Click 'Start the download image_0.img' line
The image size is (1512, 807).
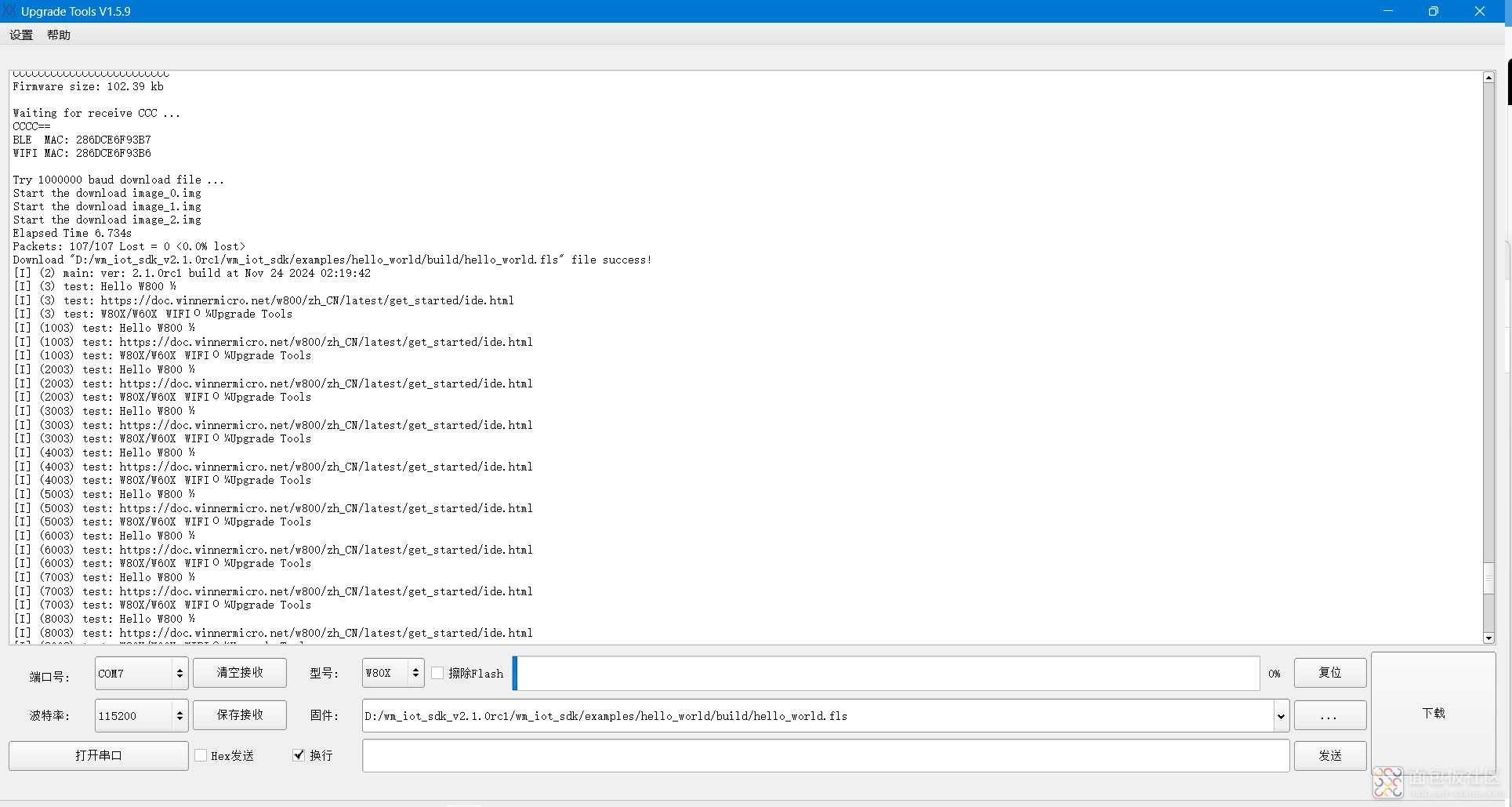[x=107, y=193]
